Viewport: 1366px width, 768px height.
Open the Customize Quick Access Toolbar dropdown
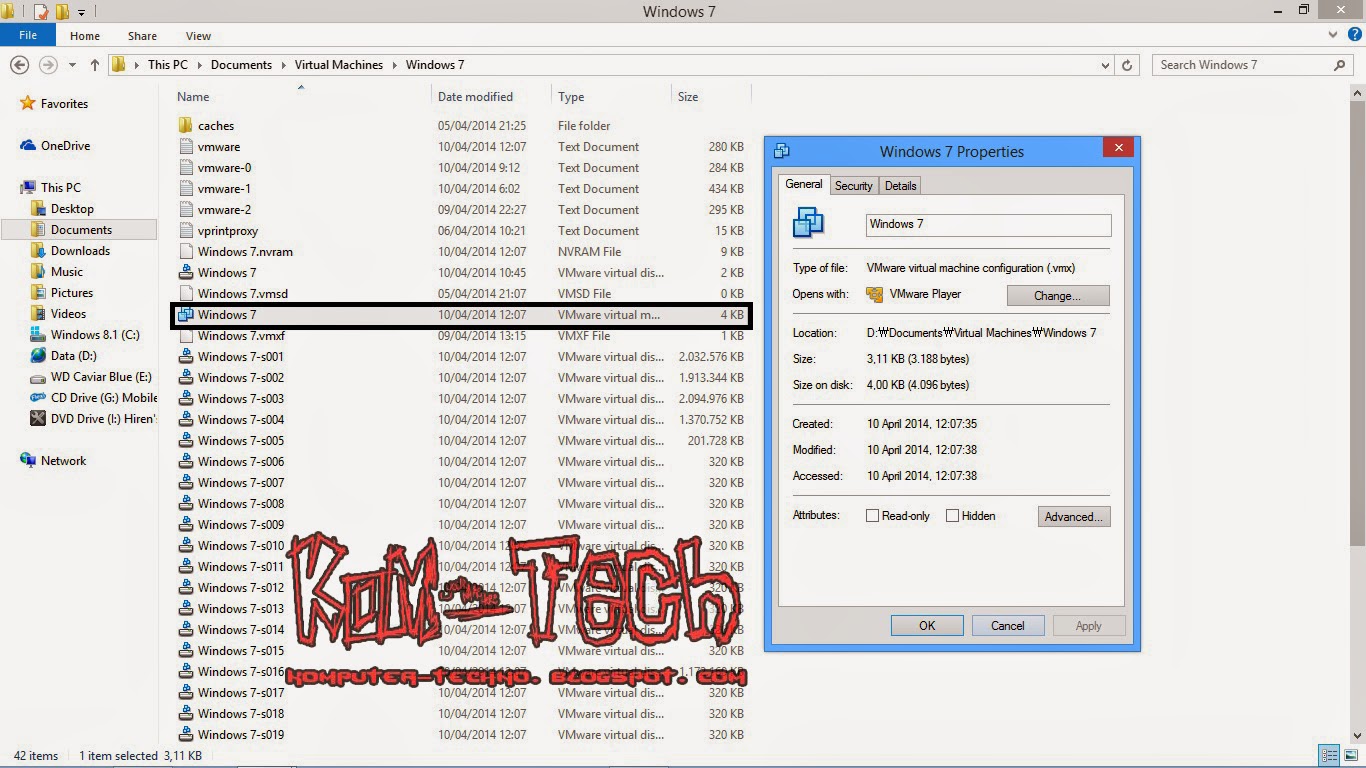point(82,13)
